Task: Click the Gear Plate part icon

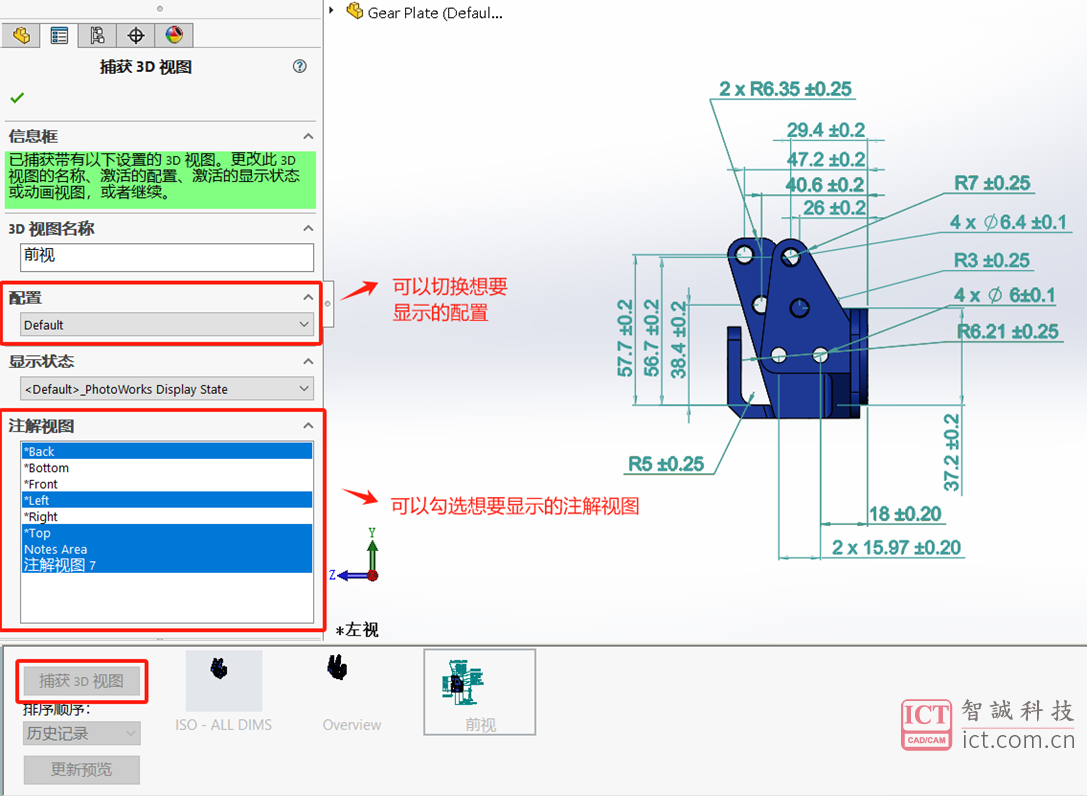Action: pos(354,11)
